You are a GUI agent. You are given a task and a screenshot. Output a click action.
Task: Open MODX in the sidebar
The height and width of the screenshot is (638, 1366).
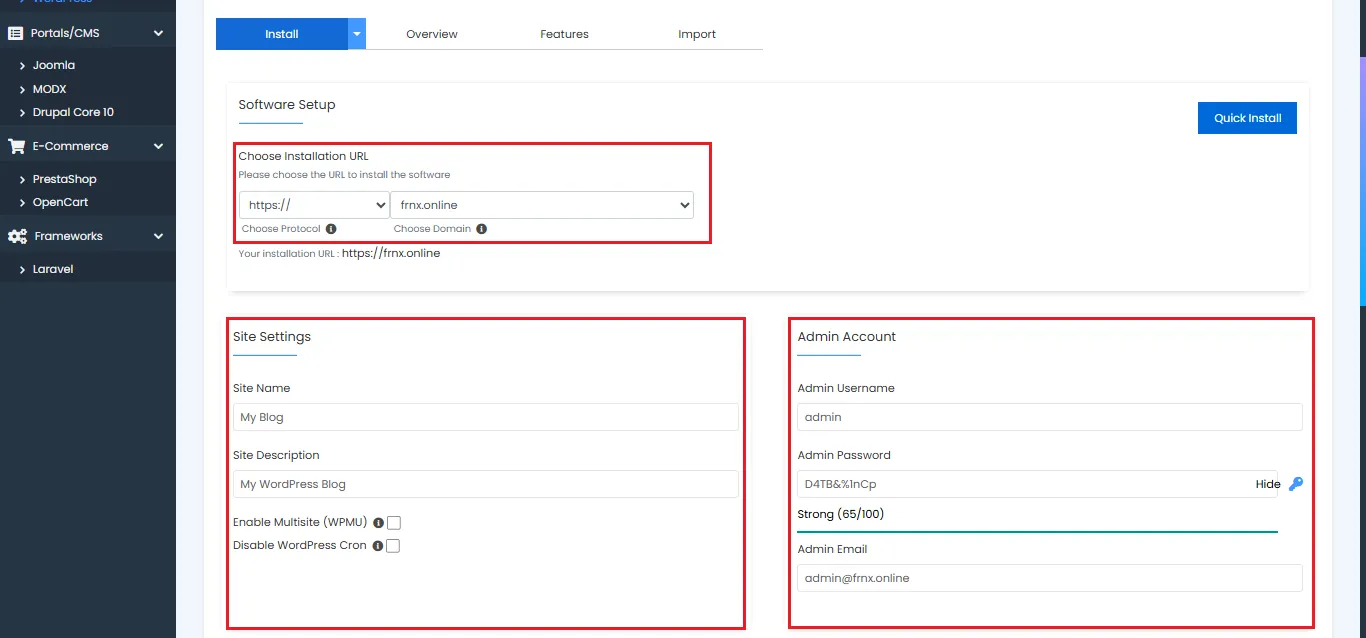[x=49, y=89]
